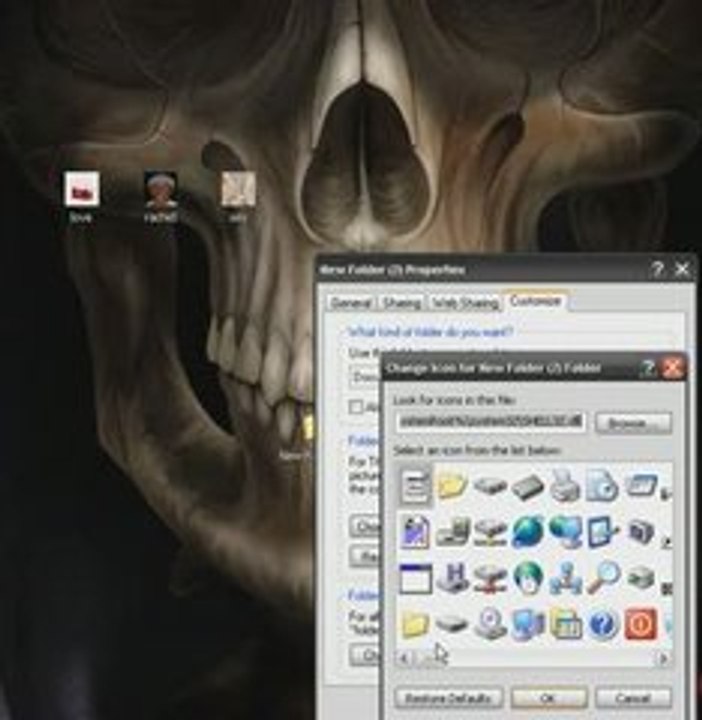Select the purple document icon
Screen dimensions: 702x720
point(416,532)
